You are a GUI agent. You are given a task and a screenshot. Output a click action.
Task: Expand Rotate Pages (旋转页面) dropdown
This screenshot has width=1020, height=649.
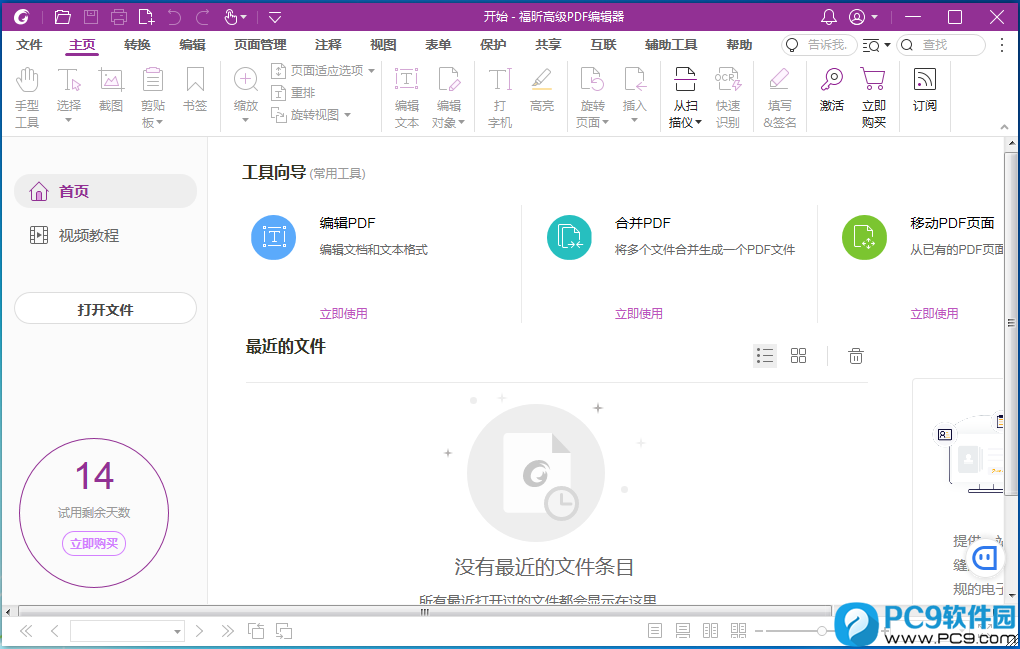[605, 122]
